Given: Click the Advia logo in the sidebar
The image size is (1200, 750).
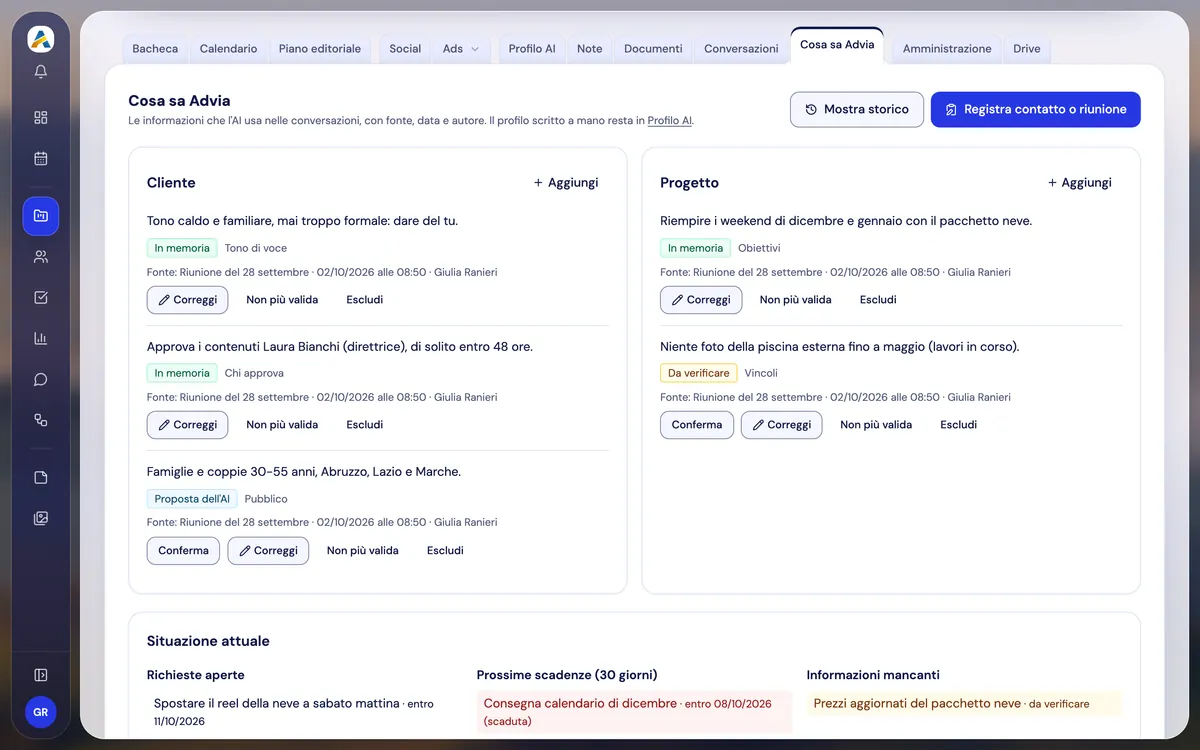Looking at the screenshot, I should coord(41,39).
